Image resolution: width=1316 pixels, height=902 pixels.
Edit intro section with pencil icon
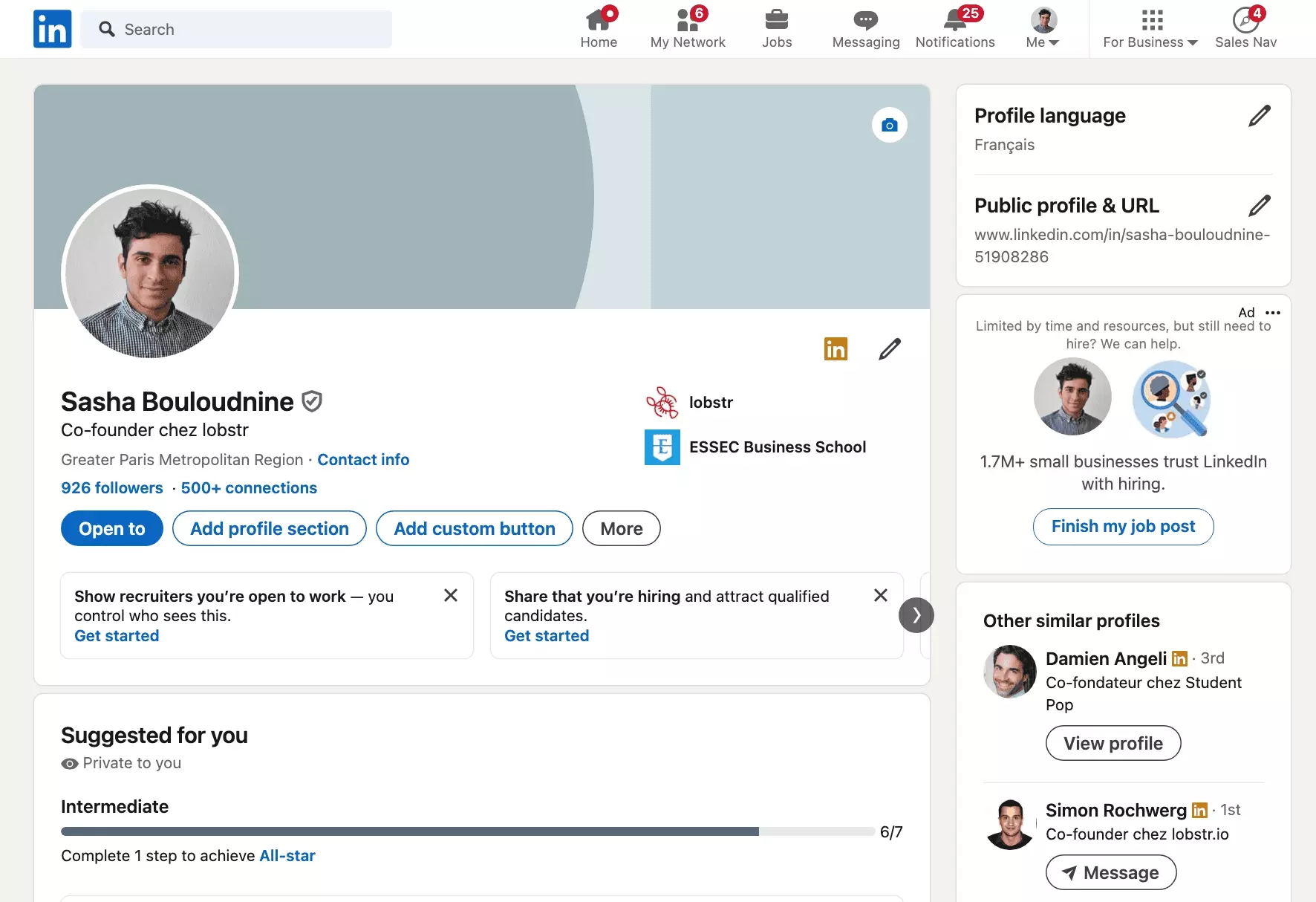click(x=888, y=348)
